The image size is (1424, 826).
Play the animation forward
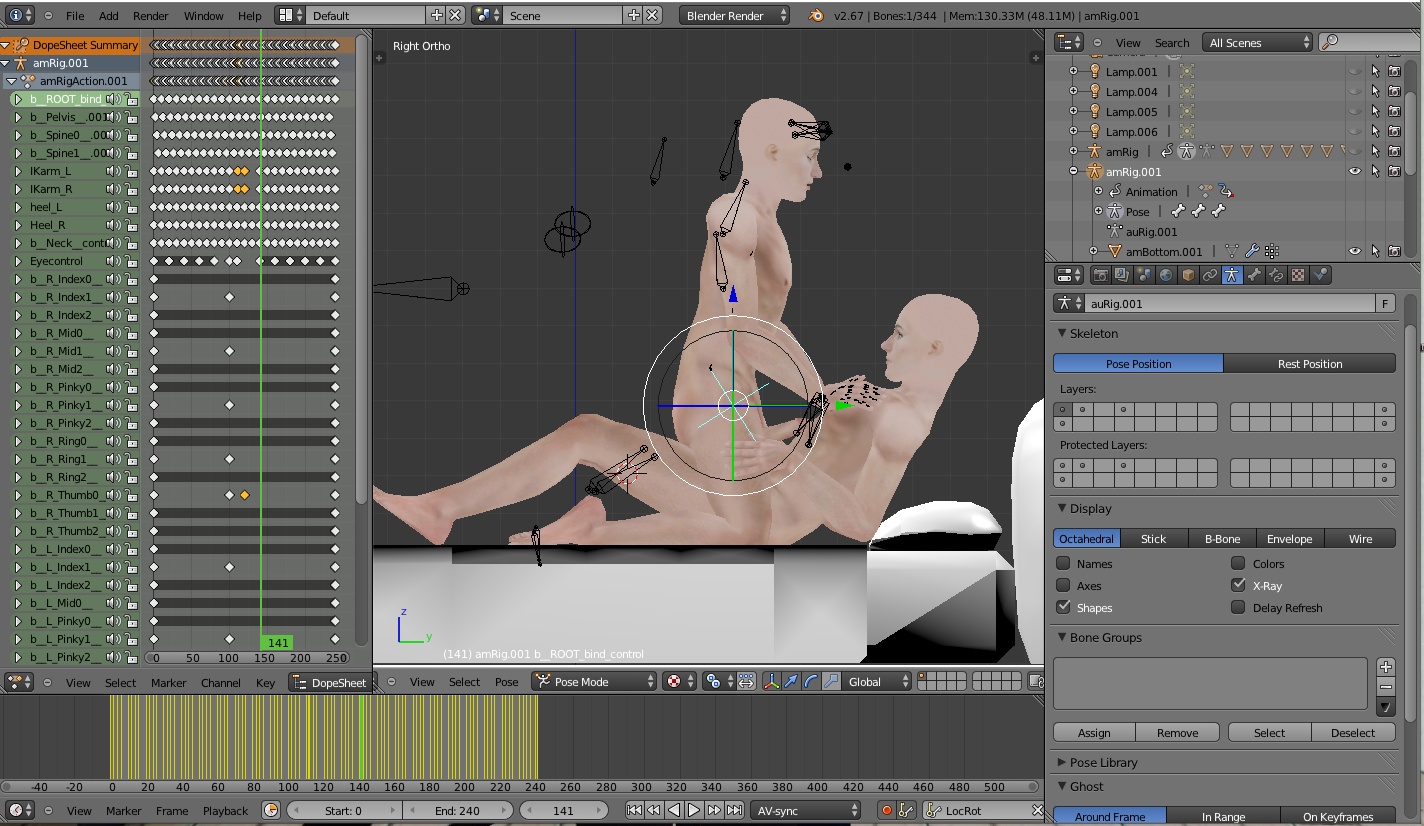[694, 810]
